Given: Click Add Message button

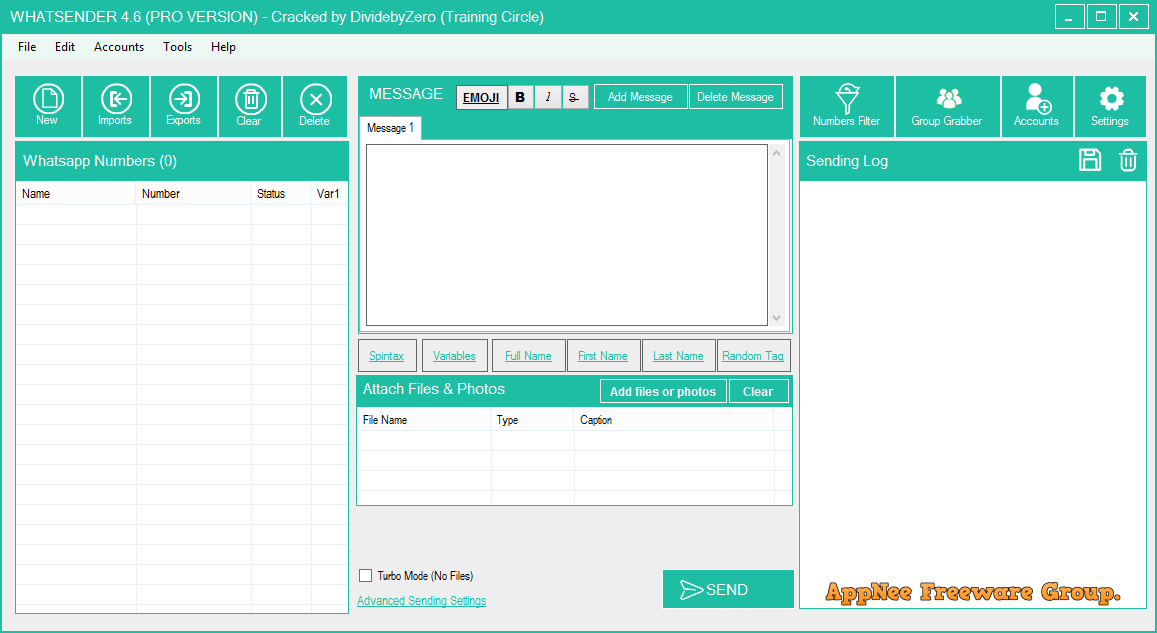Looking at the screenshot, I should (x=640, y=97).
